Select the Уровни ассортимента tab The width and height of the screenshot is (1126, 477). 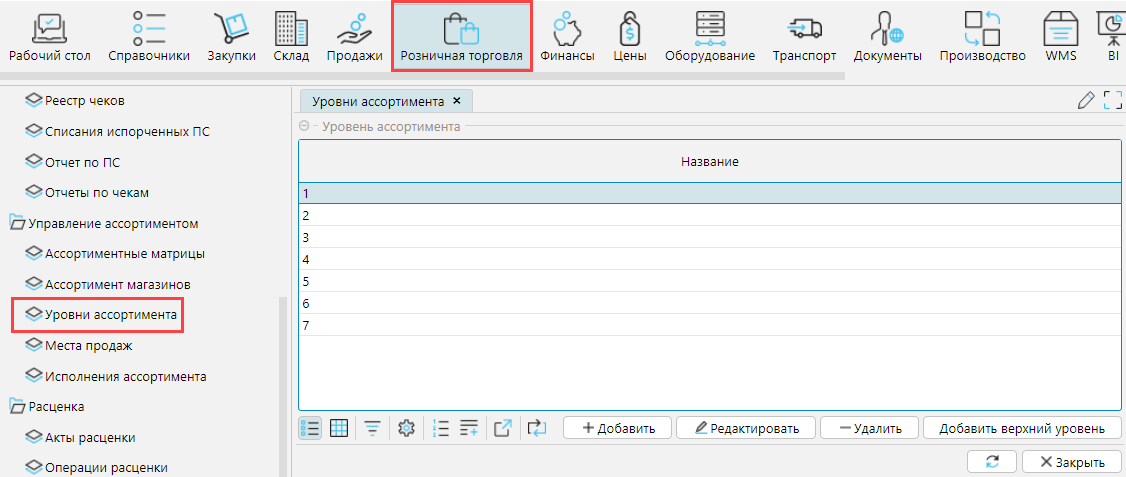[377, 101]
